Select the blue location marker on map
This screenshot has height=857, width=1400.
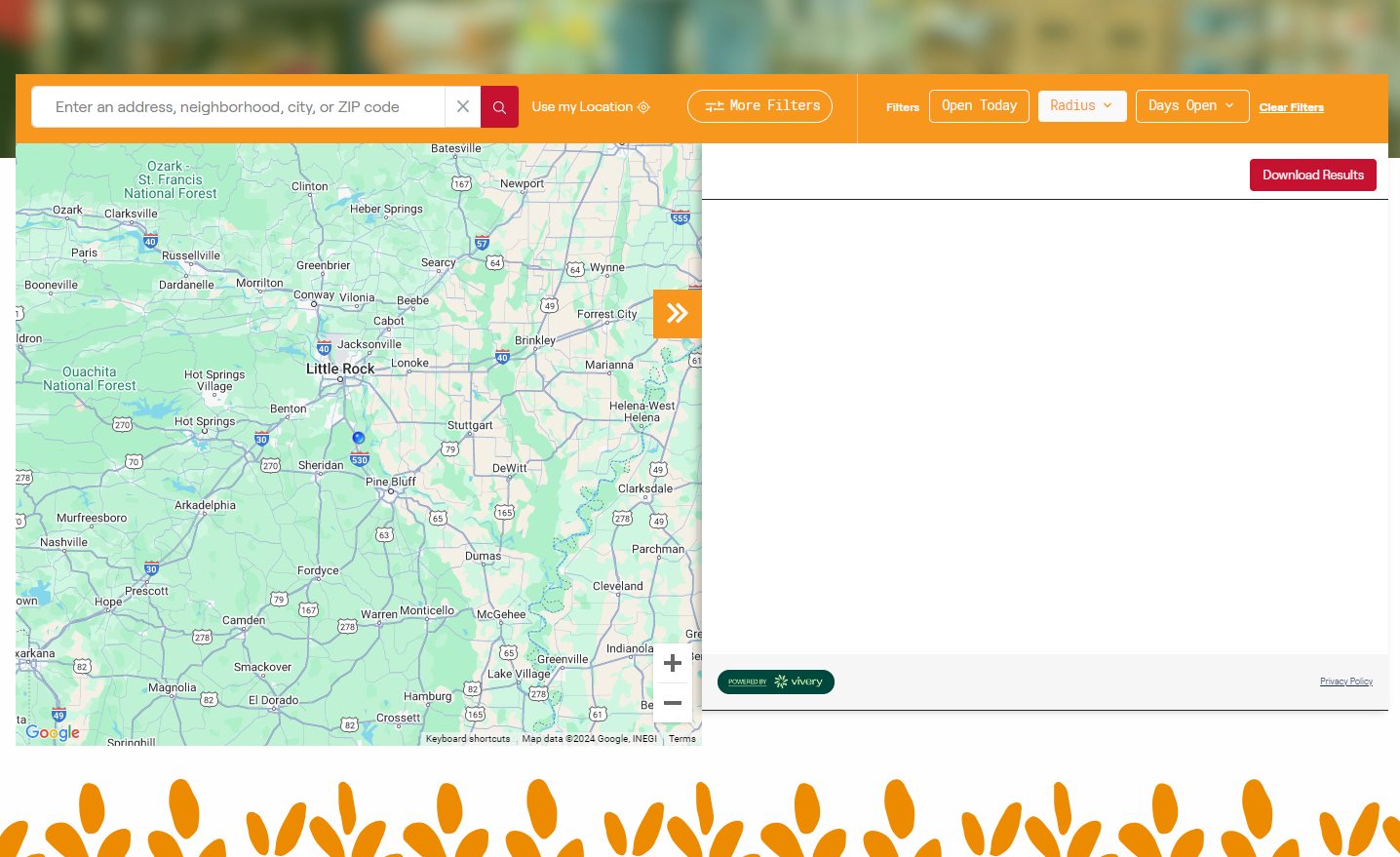[x=359, y=438]
